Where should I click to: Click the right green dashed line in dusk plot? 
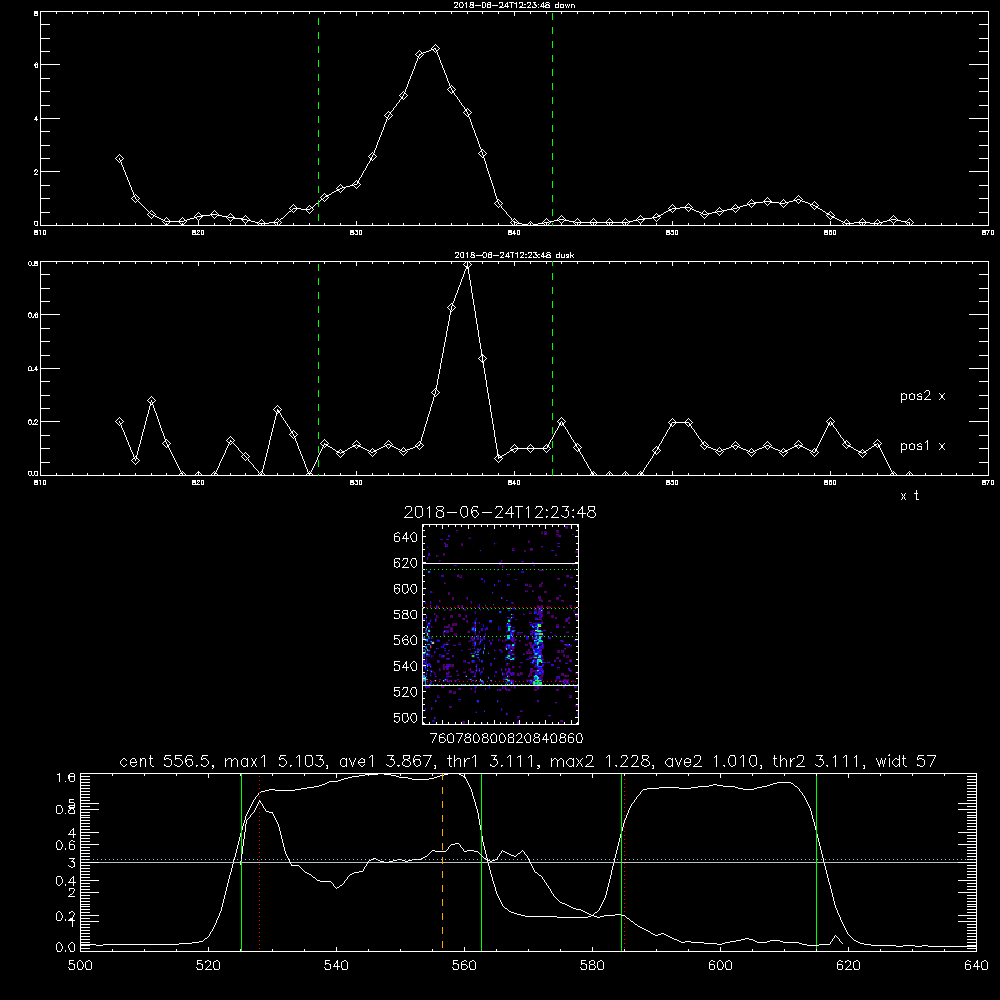click(x=552, y=368)
